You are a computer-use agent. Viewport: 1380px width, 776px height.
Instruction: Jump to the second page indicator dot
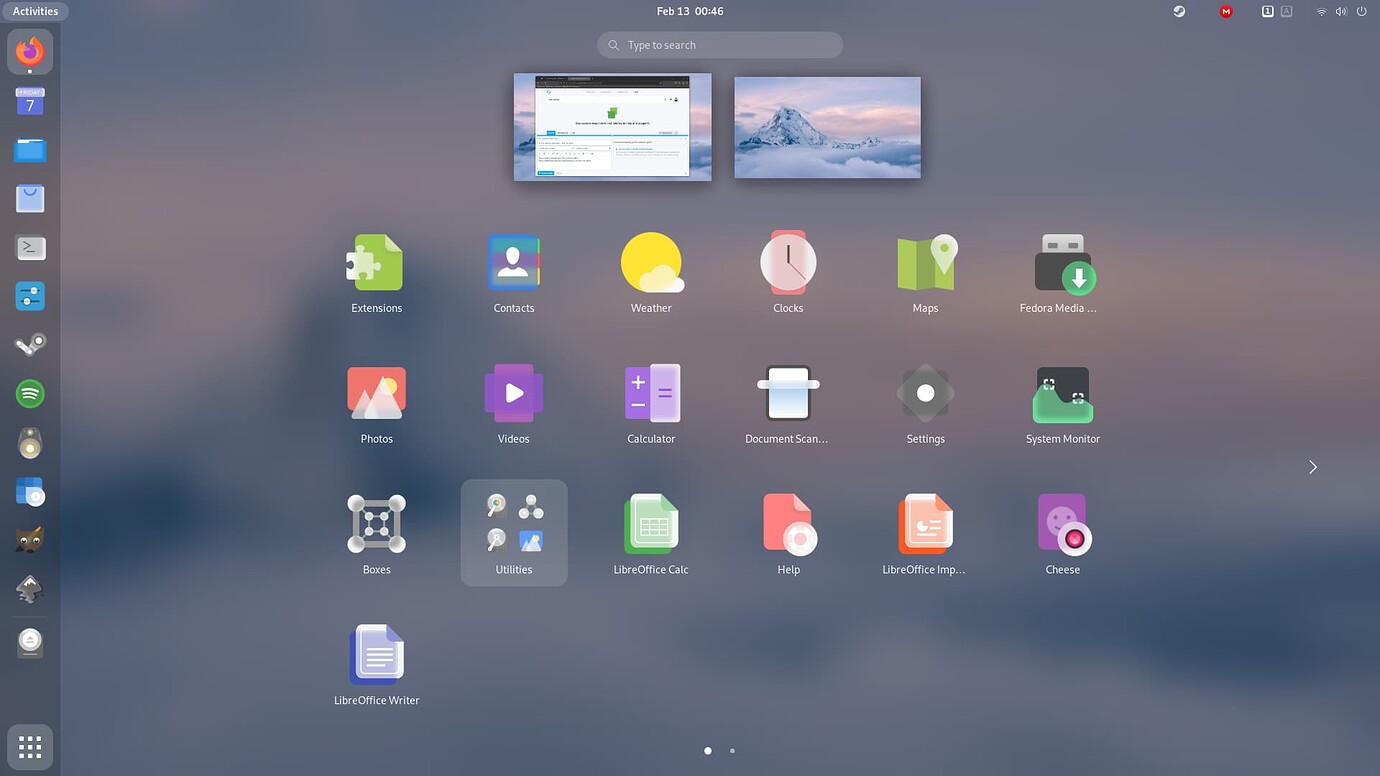tap(732, 750)
